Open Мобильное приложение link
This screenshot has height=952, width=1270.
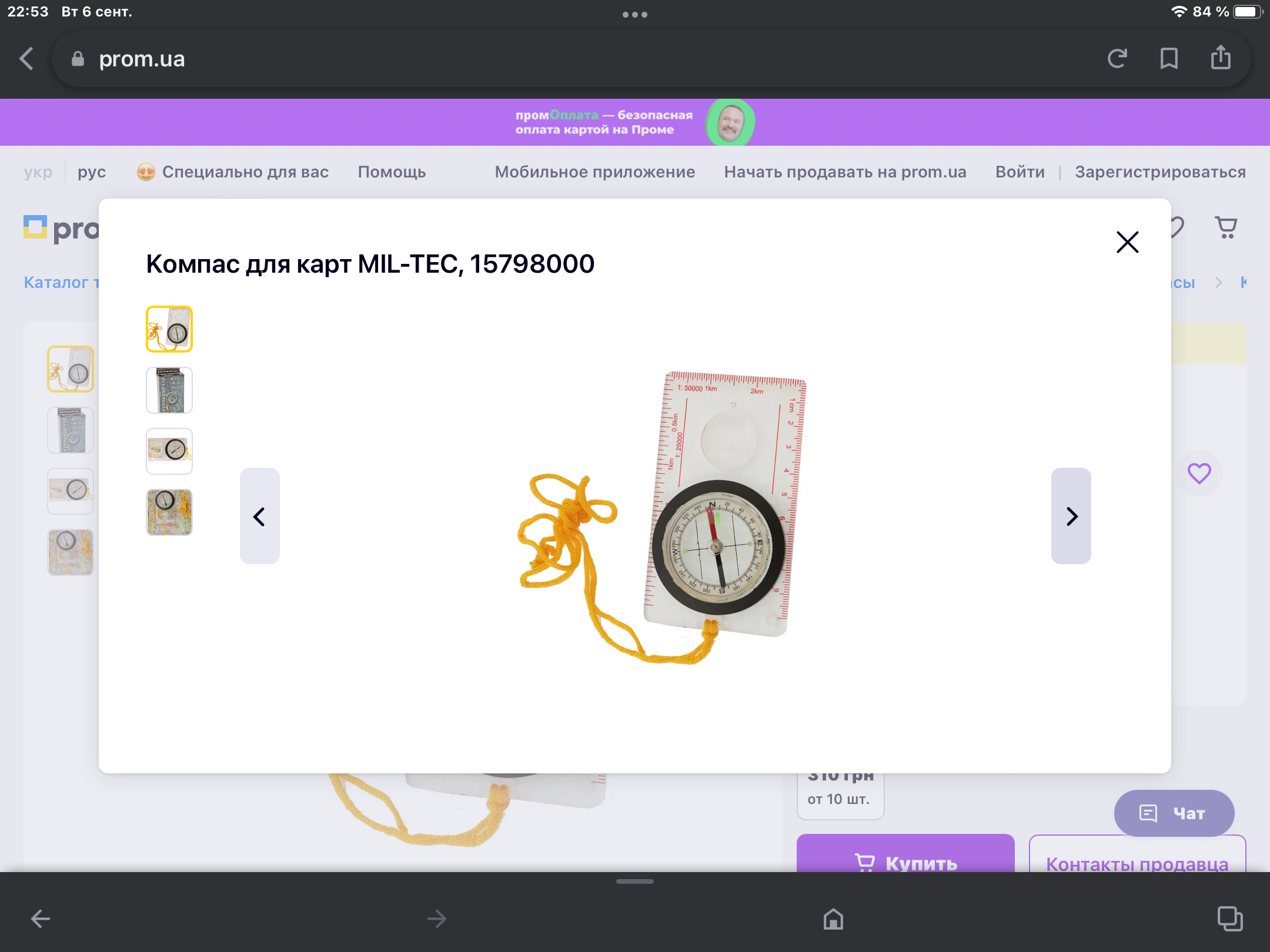coord(594,172)
